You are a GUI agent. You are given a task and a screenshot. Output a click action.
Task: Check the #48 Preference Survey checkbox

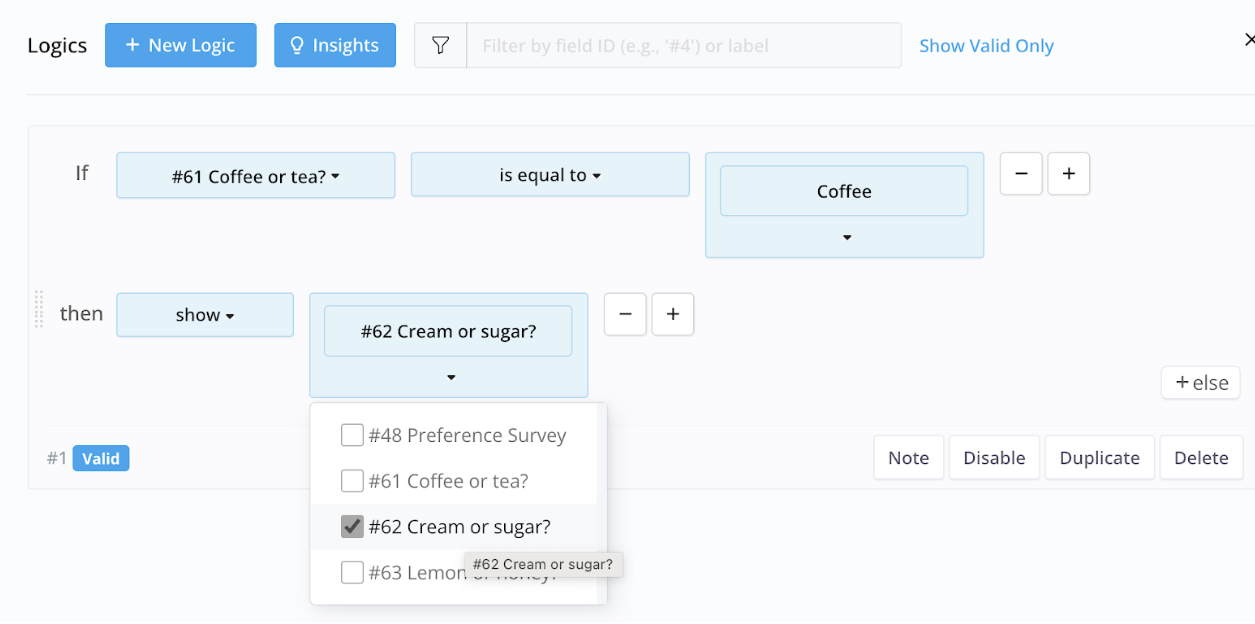coord(352,435)
